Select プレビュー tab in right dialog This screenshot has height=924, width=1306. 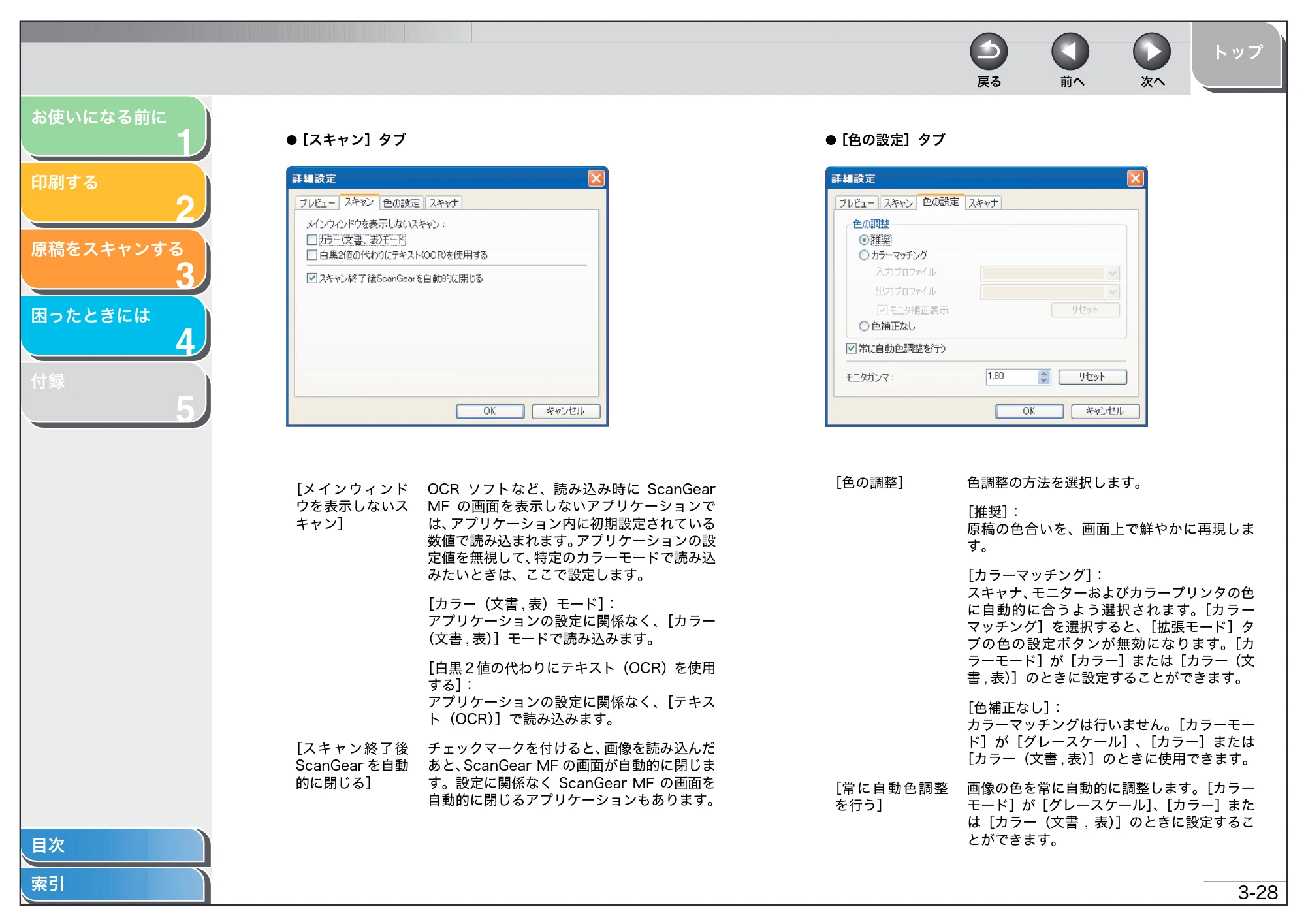point(856,203)
